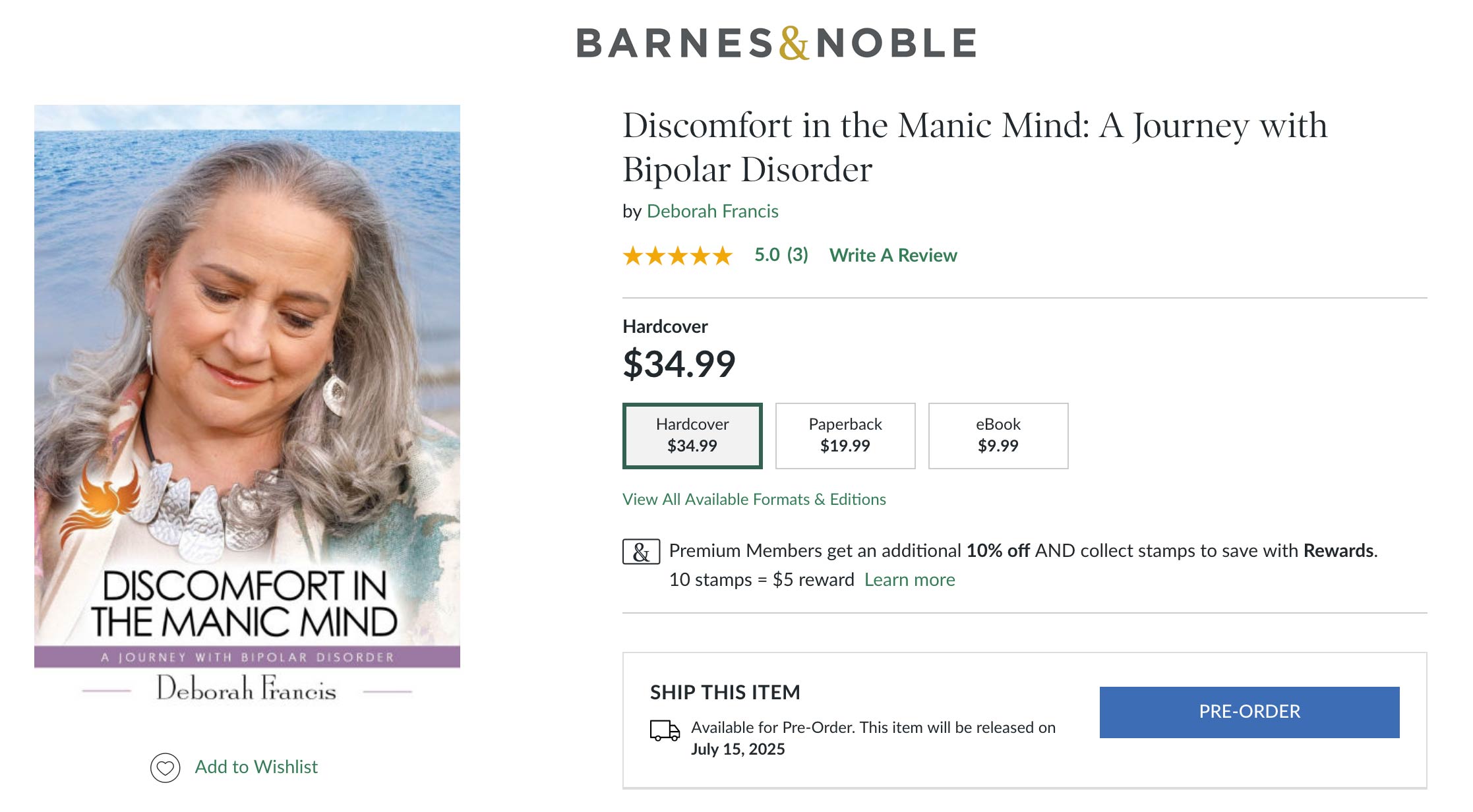Click the $34.99 hardcover price
The image size is (1473, 812).
[x=679, y=364]
